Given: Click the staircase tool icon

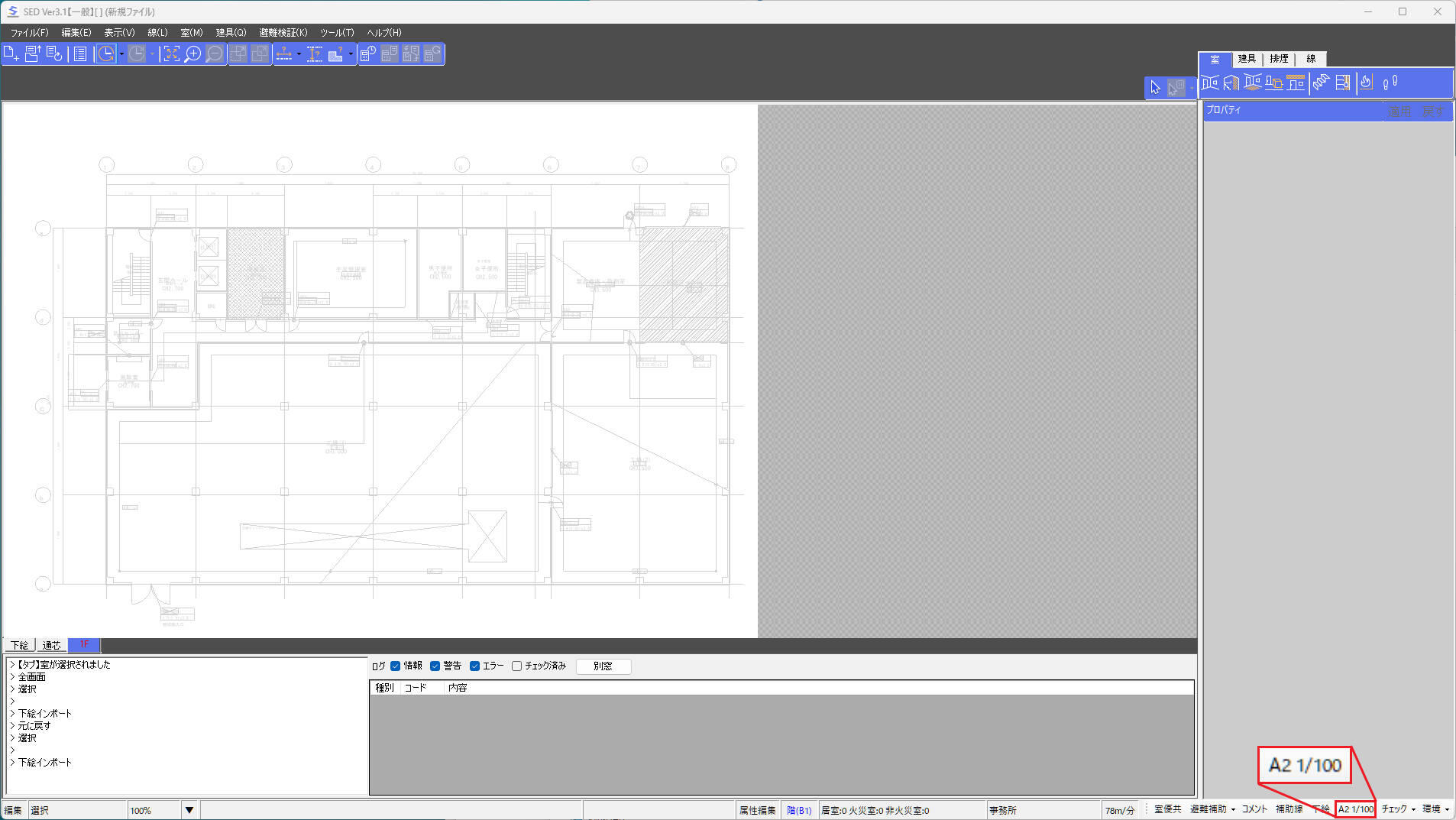Looking at the screenshot, I should pos(1321,83).
